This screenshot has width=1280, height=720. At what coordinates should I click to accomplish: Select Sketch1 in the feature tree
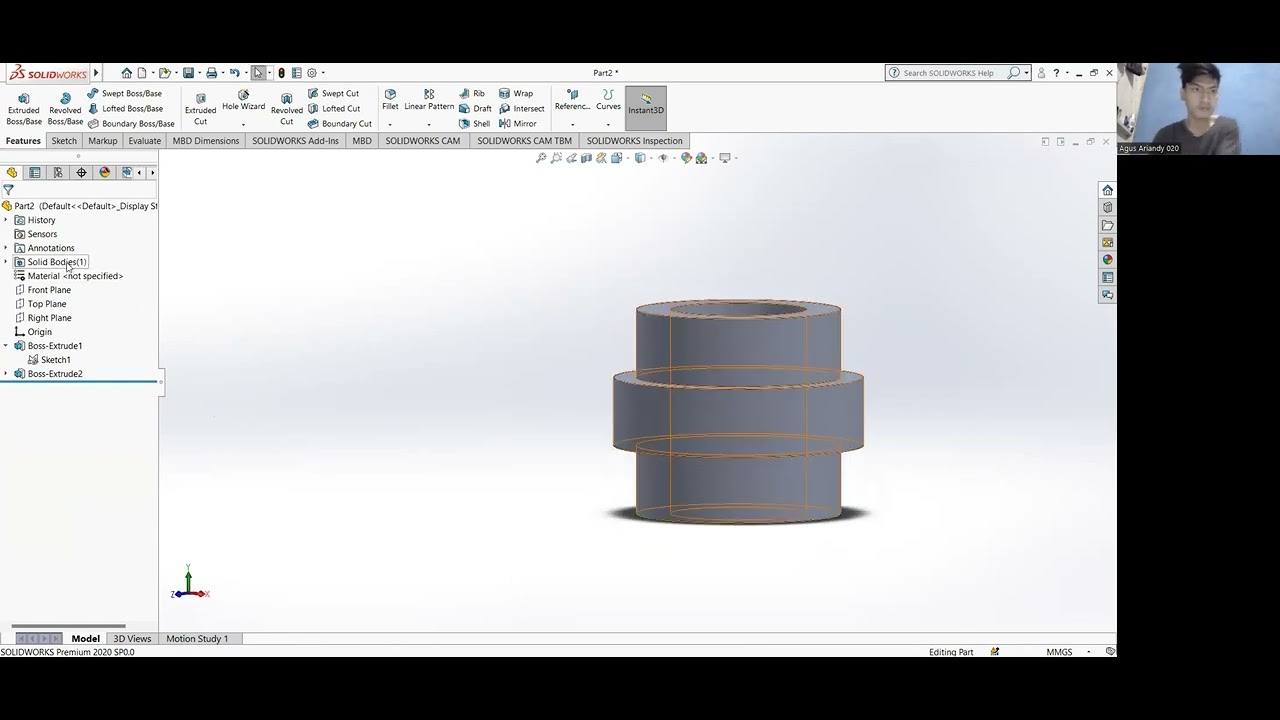click(x=56, y=360)
